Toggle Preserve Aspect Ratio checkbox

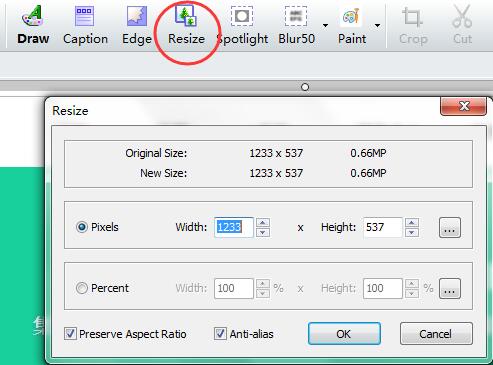click(x=70, y=333)
